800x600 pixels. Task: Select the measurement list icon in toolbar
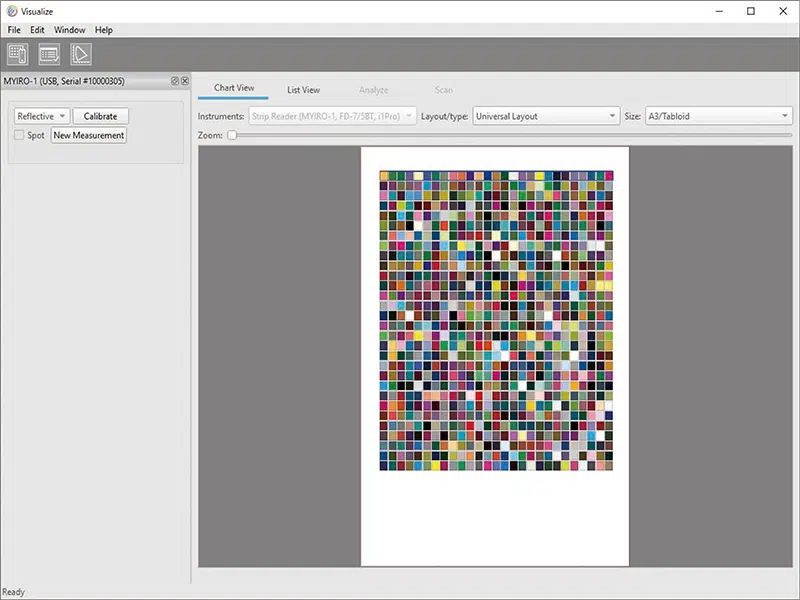tap(49, 54)
